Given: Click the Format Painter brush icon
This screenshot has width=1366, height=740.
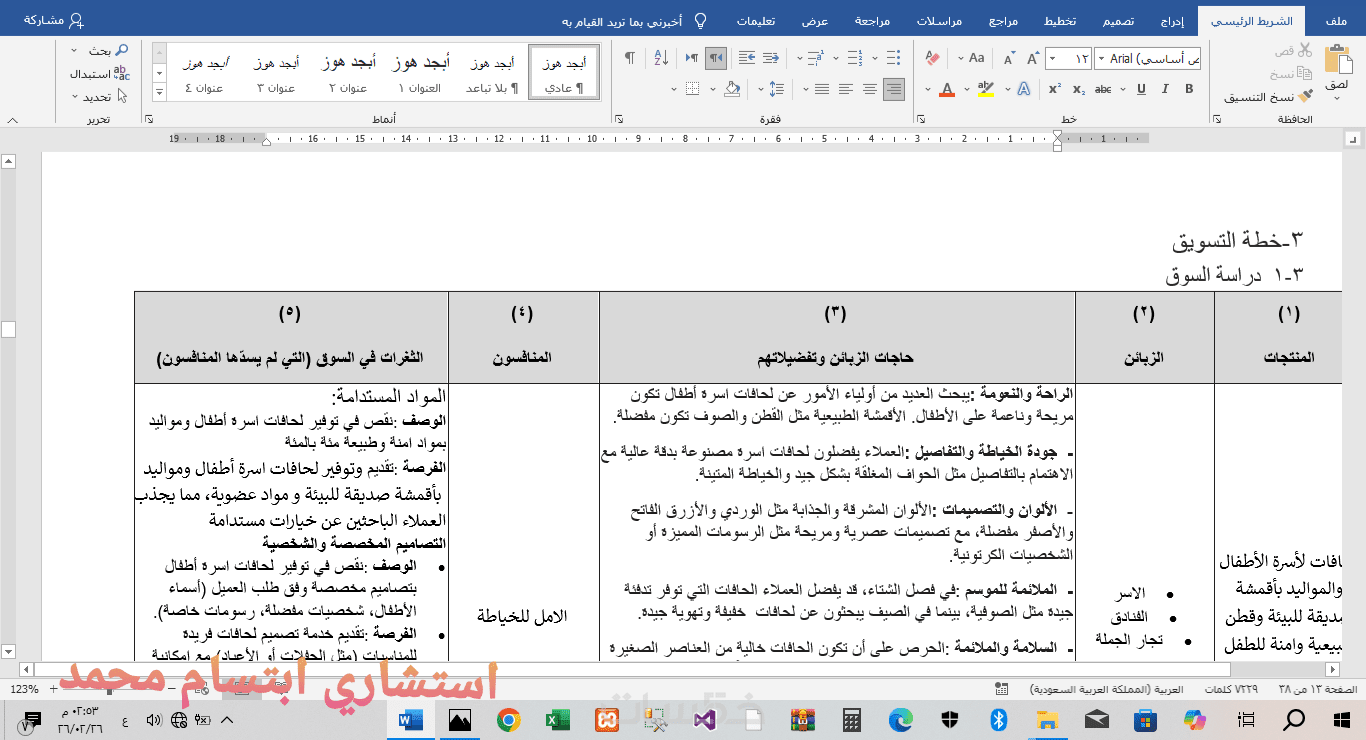Looking at the screenshot, I should coord(1303,96).
